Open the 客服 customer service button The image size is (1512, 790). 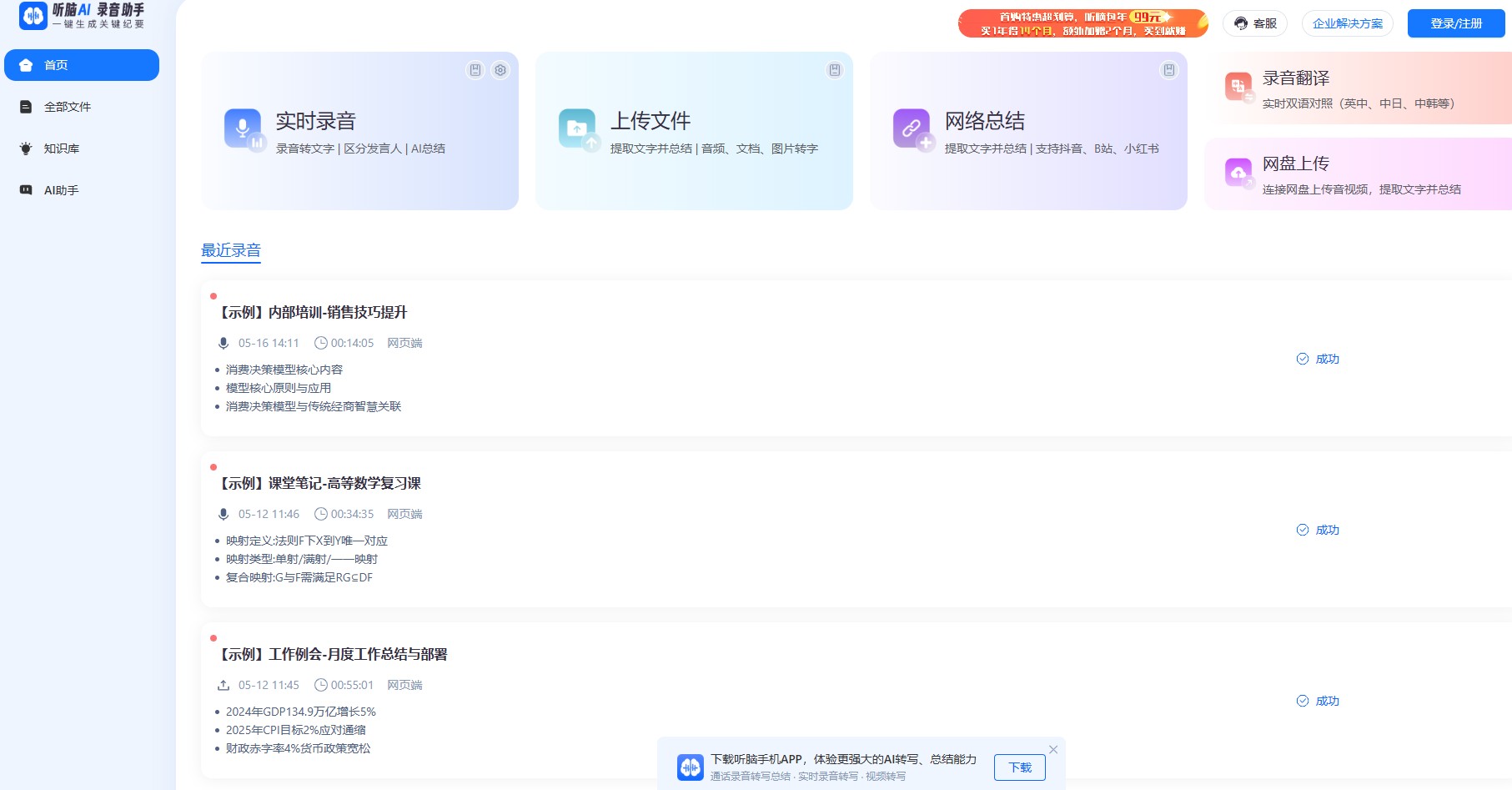point(1255,23)
